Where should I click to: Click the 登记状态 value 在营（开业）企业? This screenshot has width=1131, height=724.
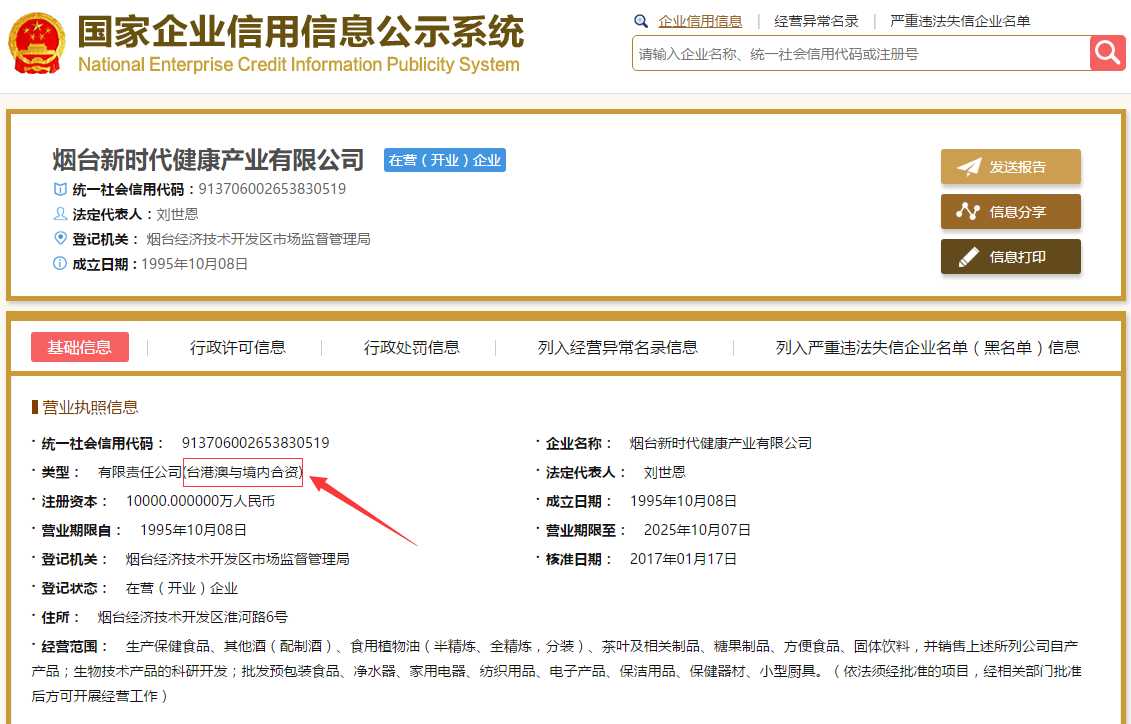(182, 588)
